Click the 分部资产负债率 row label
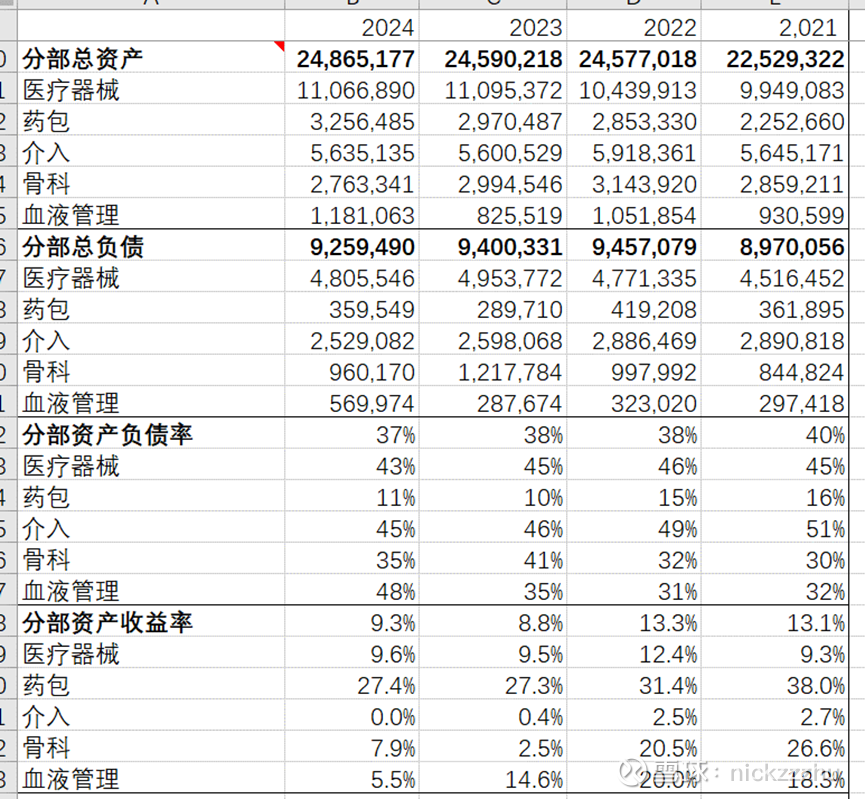The width and height of the screenshot is (865, 799). pyautogui.click(x=108, y=435)
